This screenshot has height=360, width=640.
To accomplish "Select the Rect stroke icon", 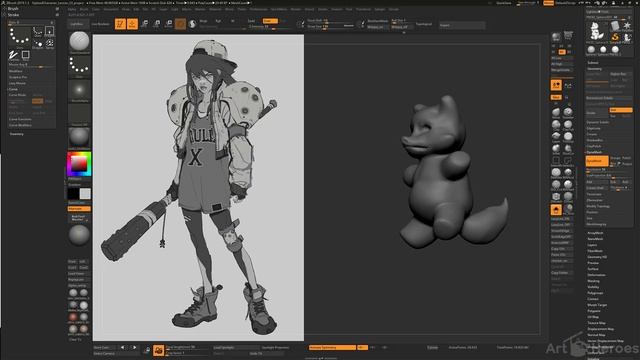I will pyautogui.click(x=25, y=55).
